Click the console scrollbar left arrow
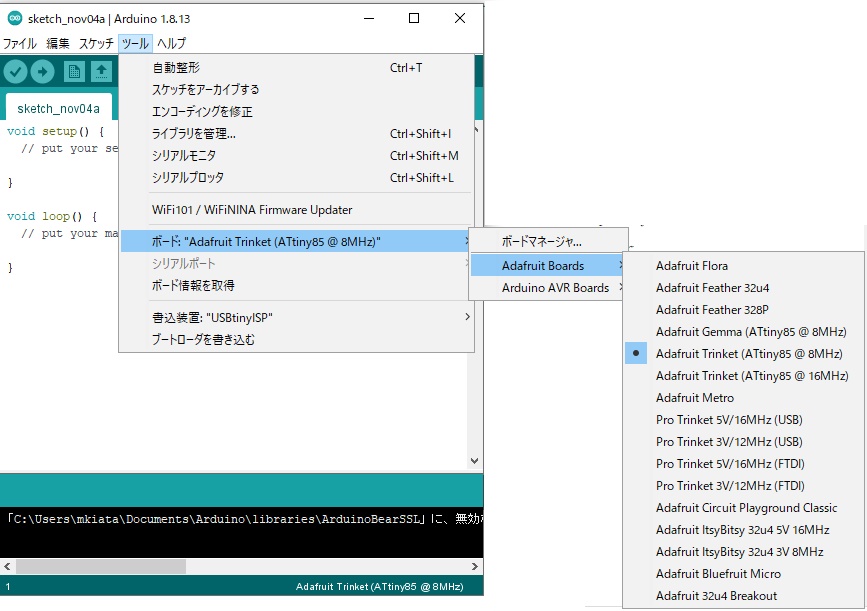This screenshot has width=867, height=611. pyautogui.click(x=7, y=566)
